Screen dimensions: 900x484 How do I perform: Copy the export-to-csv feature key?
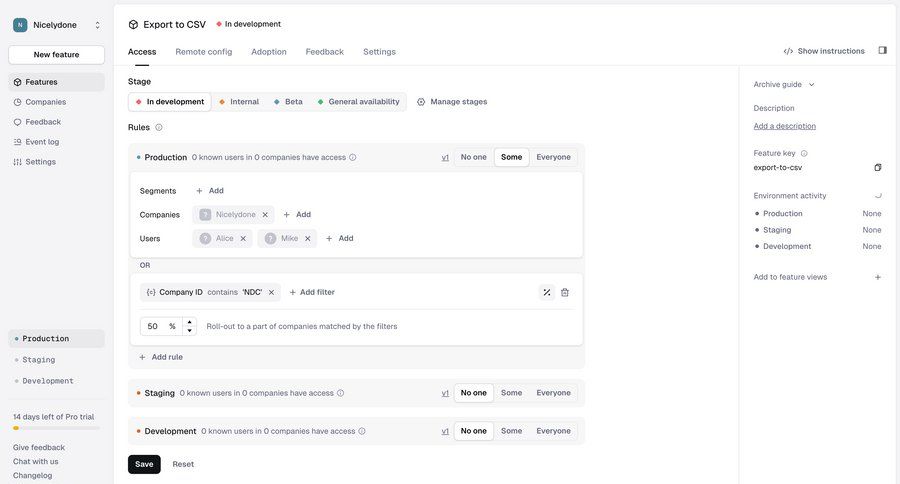click(x=878, y=168)
